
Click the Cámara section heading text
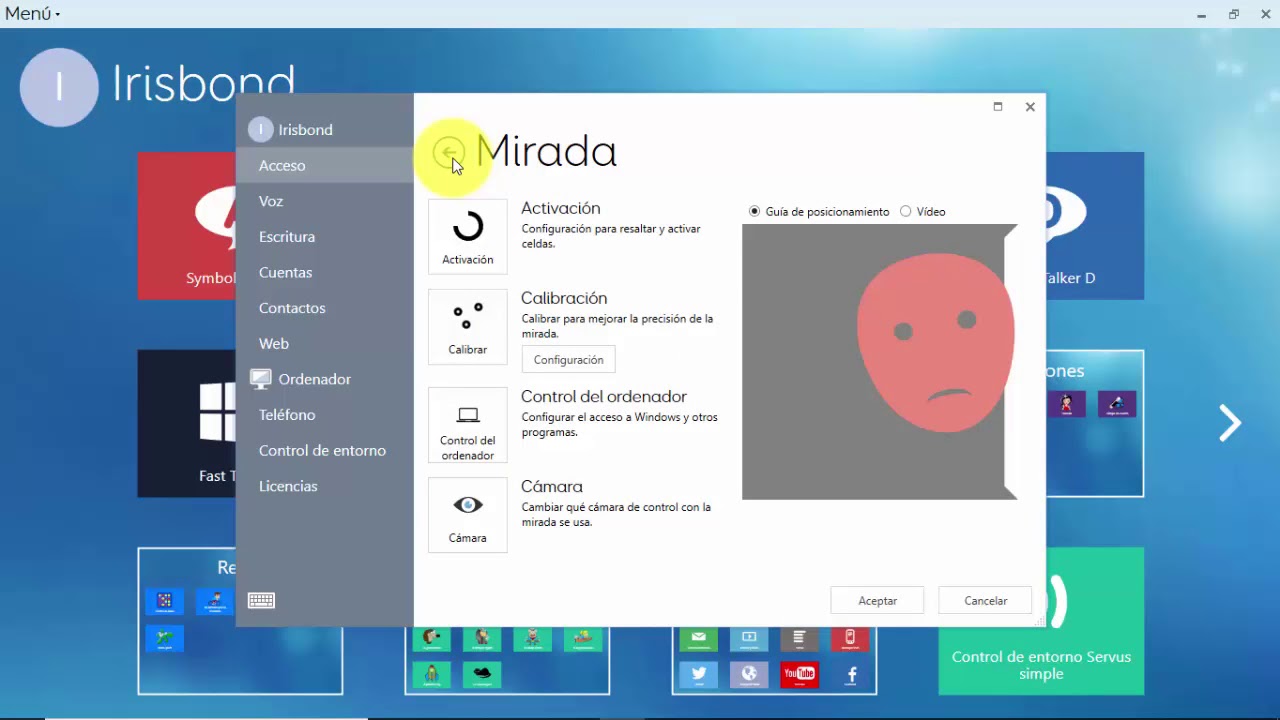[552, 486]
